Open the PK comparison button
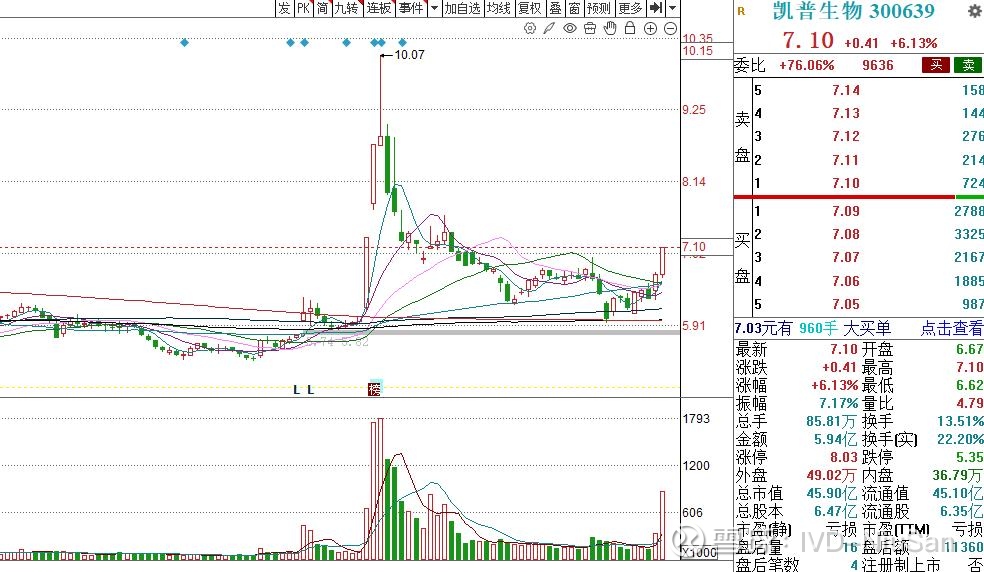This screenshot has height=572, width=984. pyautogui.click(x=304, y=8)
